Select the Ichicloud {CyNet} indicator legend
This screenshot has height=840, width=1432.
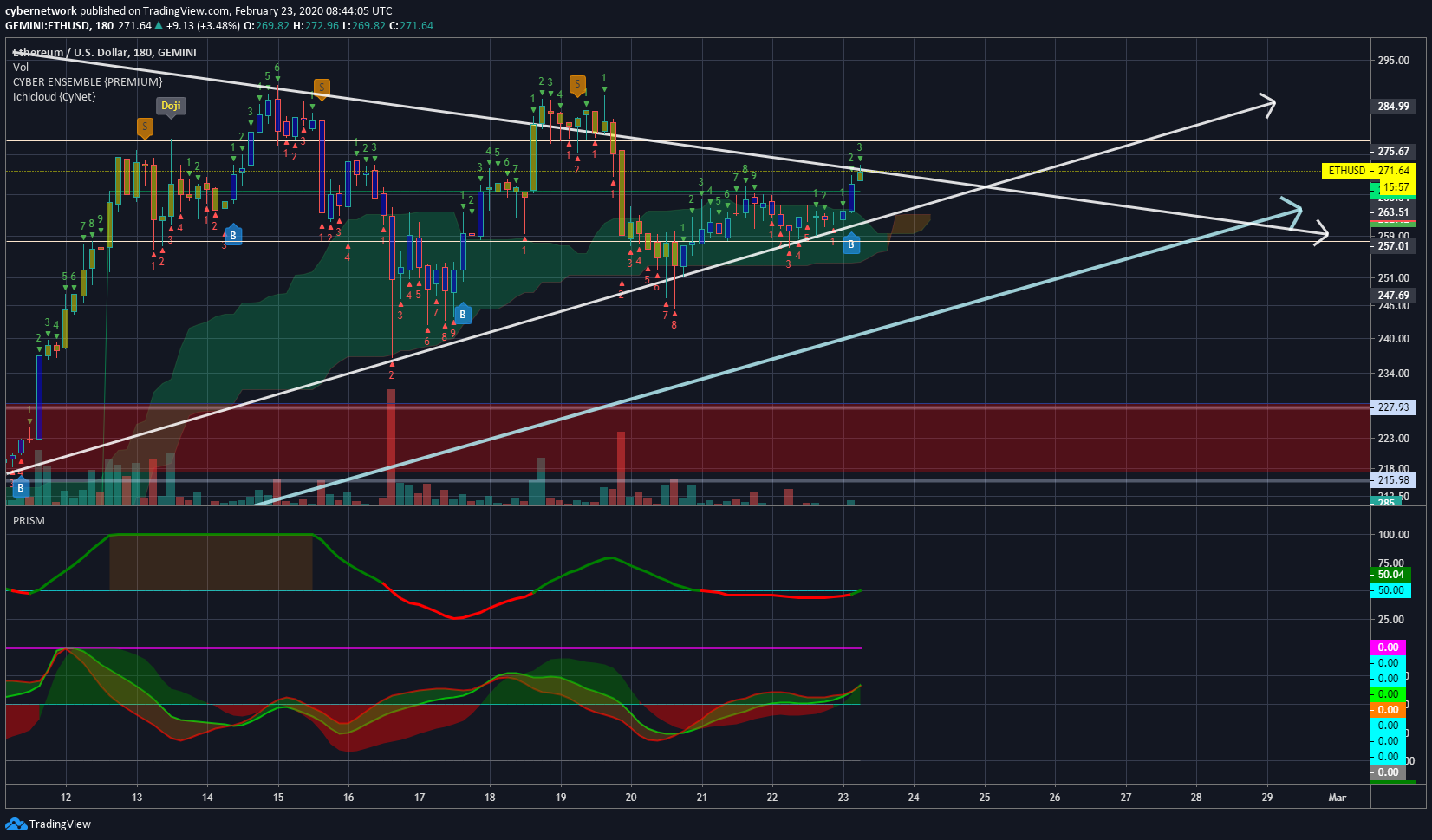55,96
